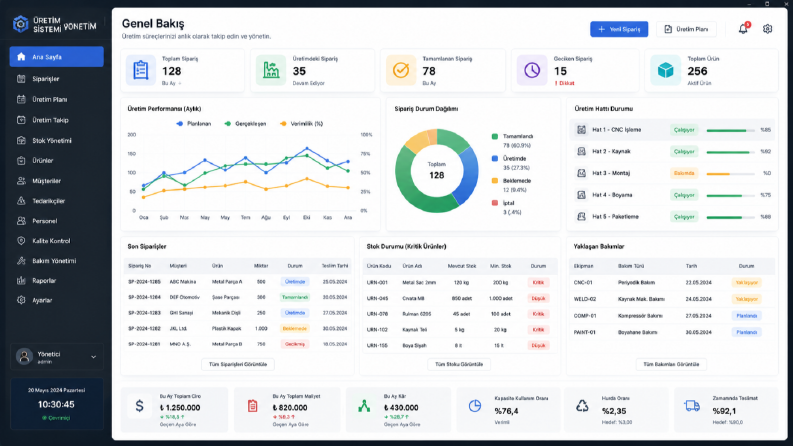This screenshot has width=793, height=446.
Task: Navigate to Ürünler
Action: click(57, 160)
